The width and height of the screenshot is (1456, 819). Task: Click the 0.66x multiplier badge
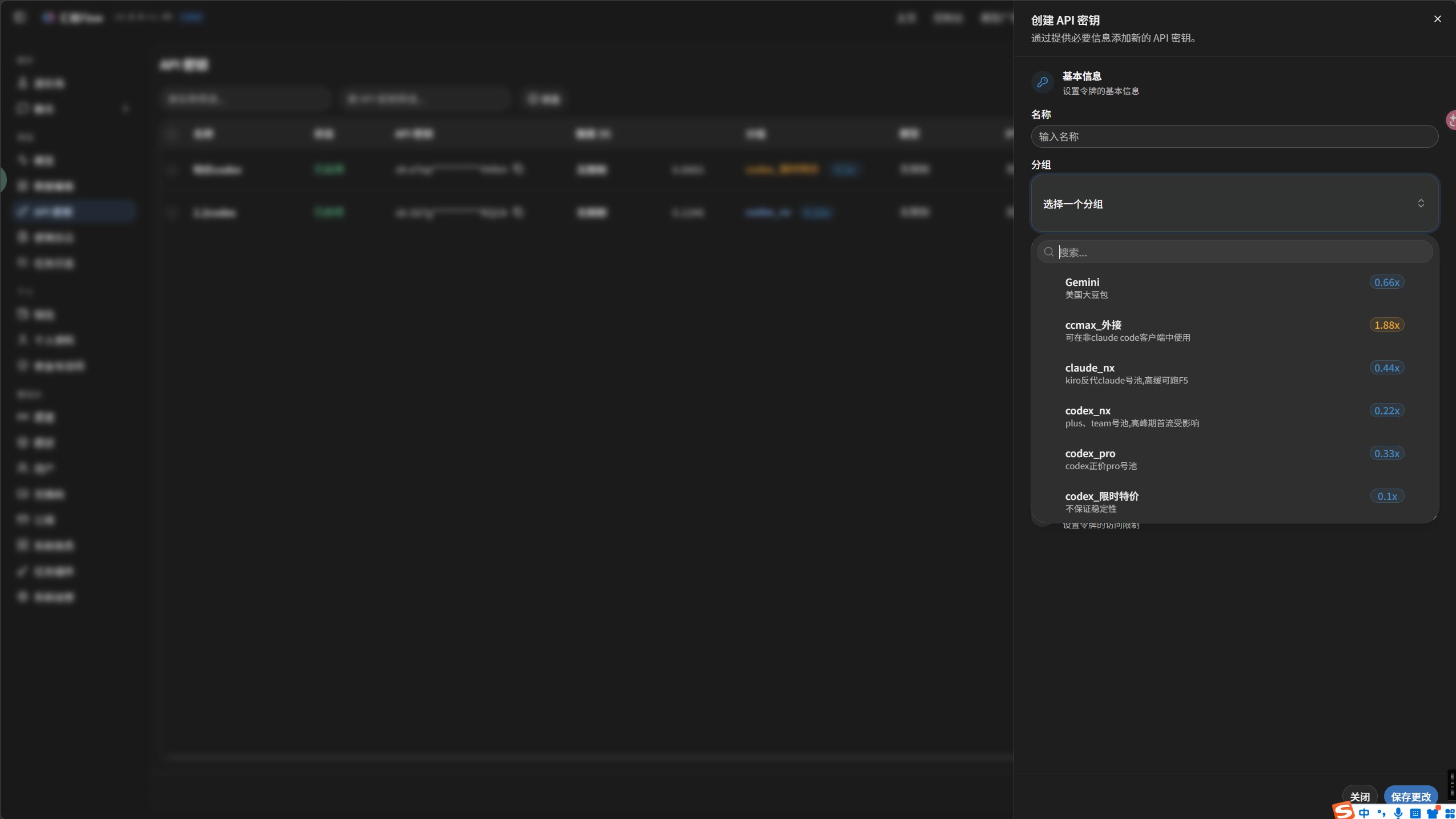click(1386, 282)
